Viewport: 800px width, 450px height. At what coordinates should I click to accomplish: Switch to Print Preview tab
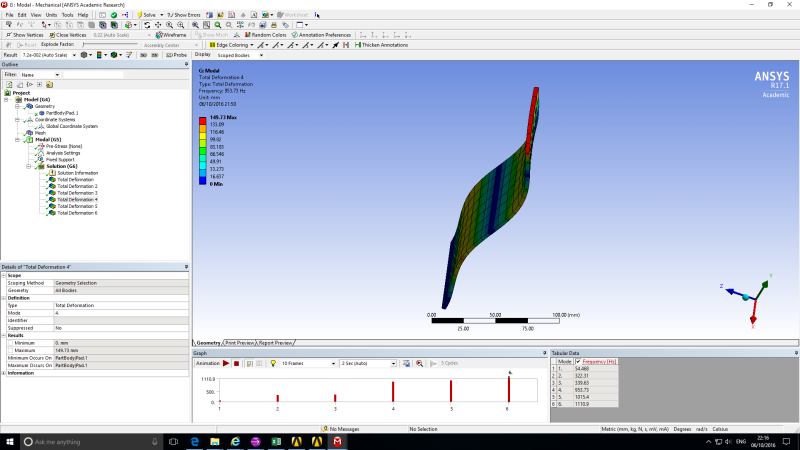pos(240,343)
